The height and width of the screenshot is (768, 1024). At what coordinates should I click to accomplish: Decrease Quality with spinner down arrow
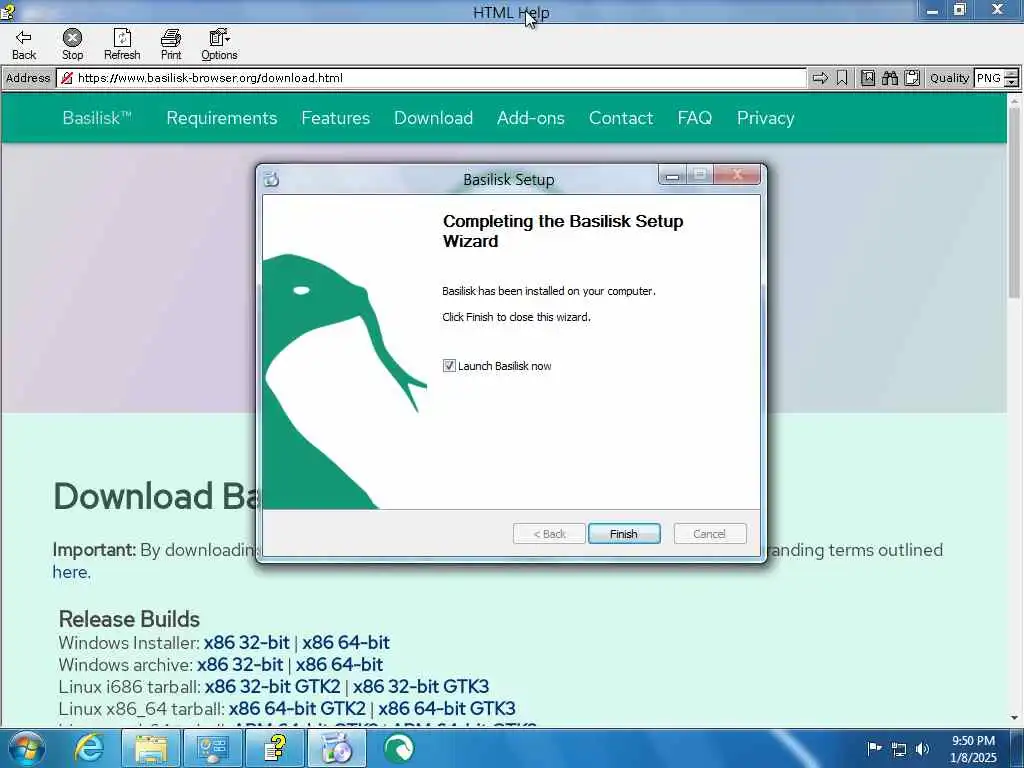1011,83
